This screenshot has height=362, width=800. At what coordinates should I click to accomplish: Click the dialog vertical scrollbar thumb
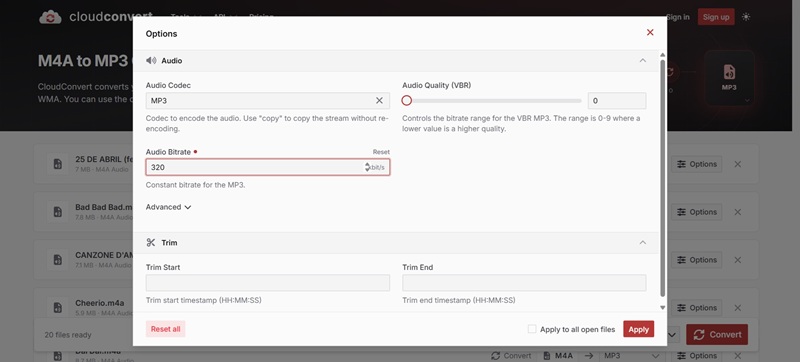point(663,178)
